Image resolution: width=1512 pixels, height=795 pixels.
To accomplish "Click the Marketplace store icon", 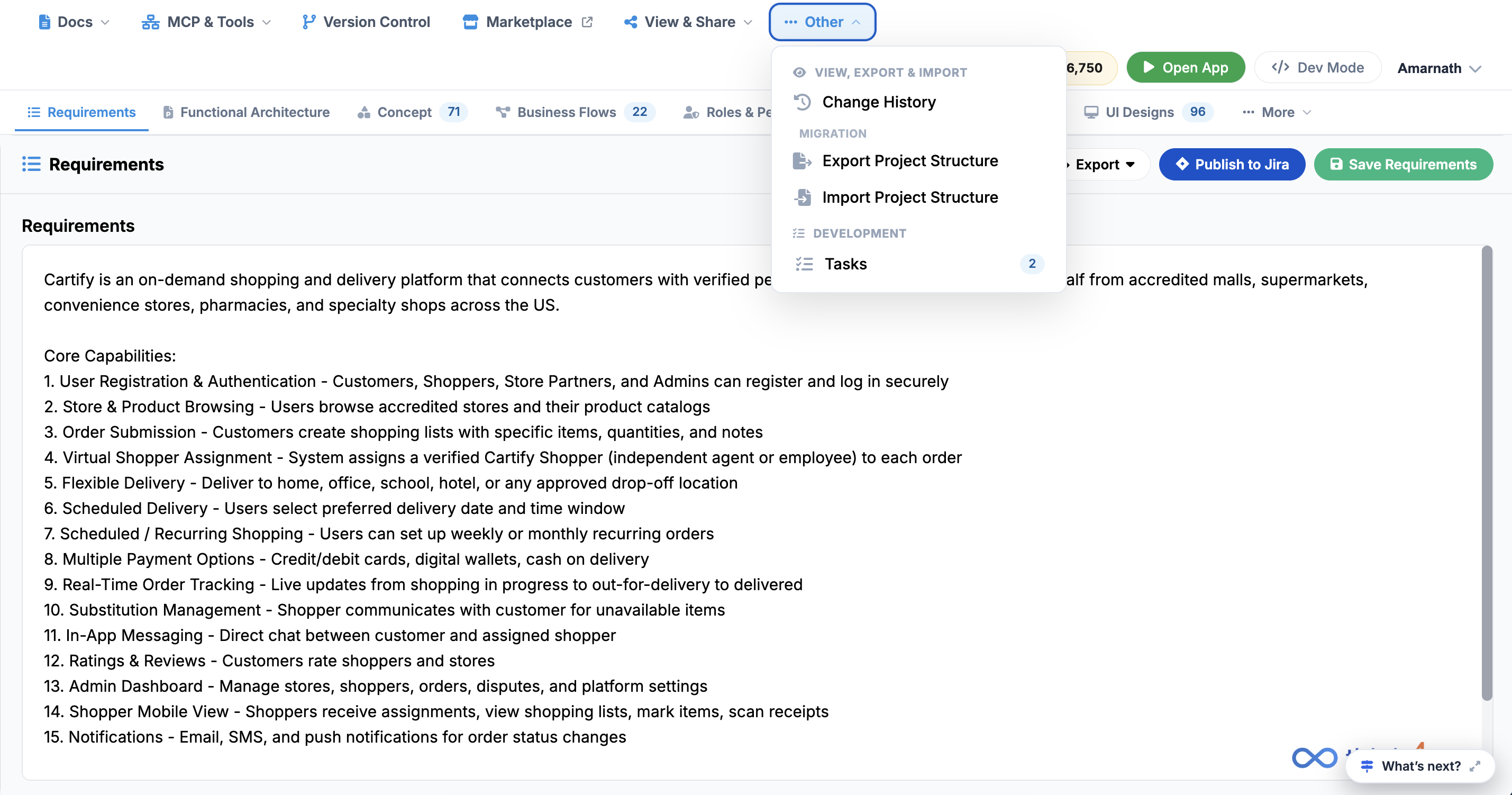I will 470,22.
